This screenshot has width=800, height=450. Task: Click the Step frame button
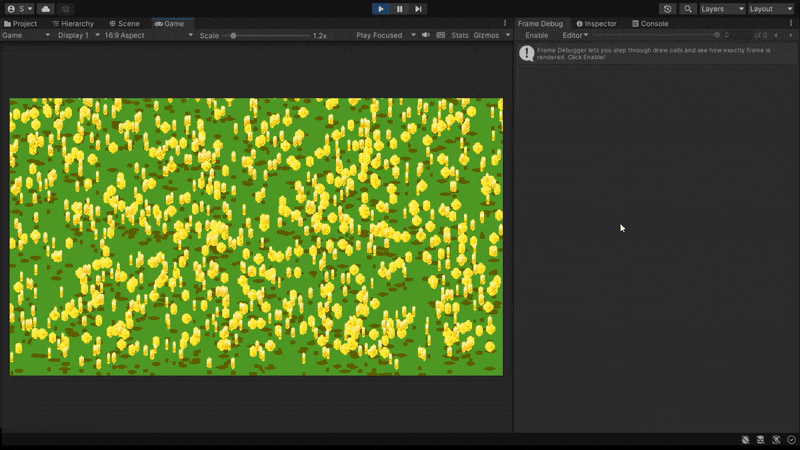click(418, 9)
